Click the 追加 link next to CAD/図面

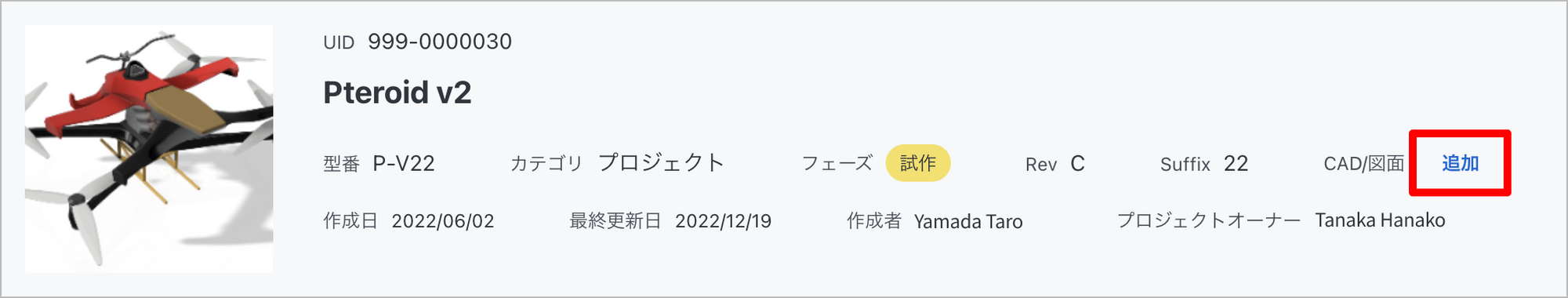coord(1460,163)
